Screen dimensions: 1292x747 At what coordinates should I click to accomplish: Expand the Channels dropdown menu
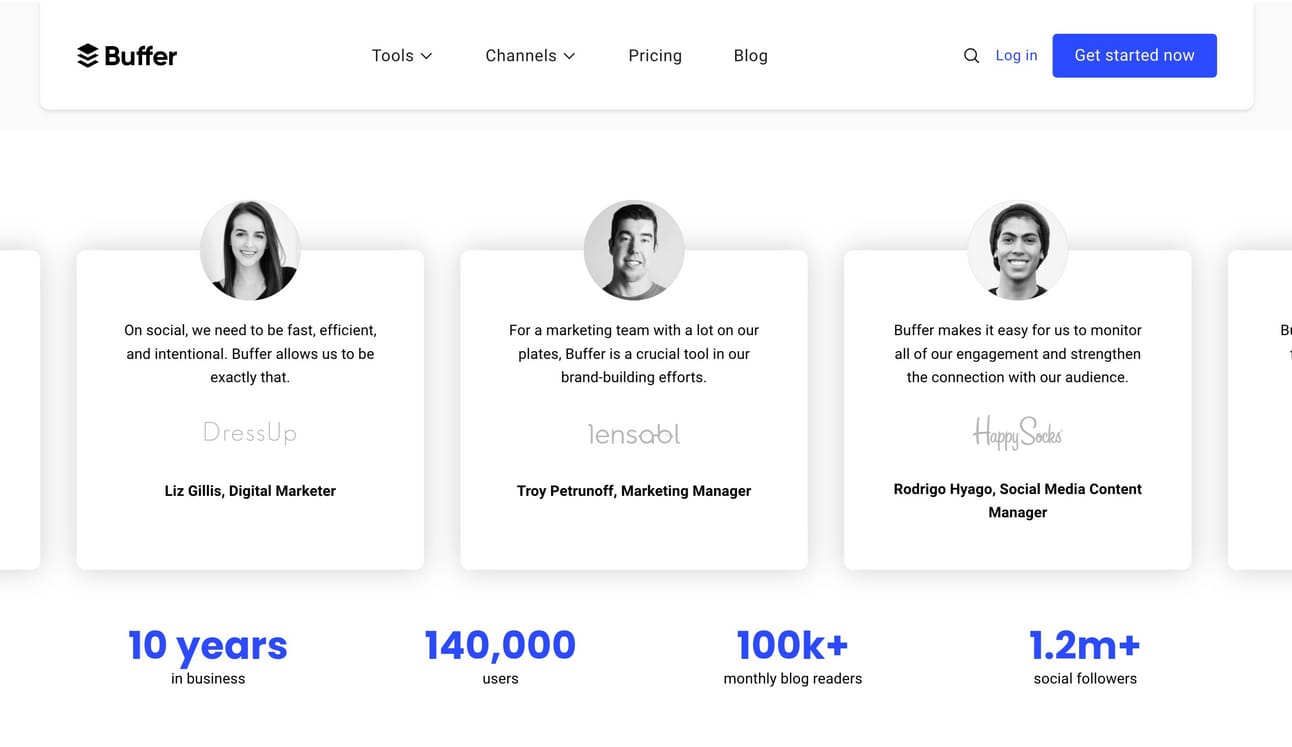tap(530, 56)
